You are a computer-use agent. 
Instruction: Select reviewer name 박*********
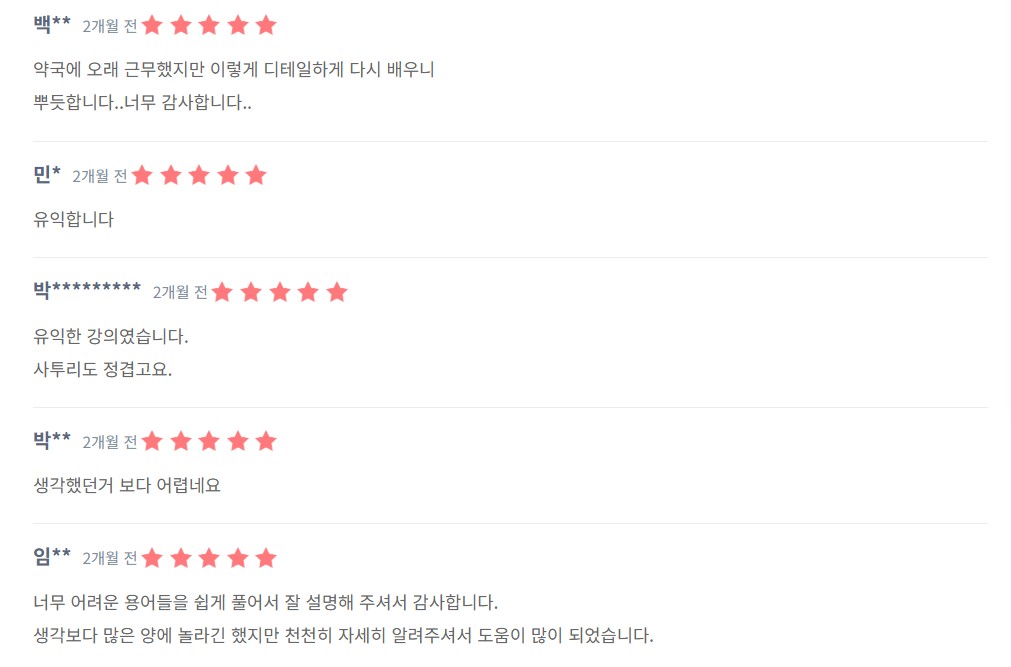(87, 290)
